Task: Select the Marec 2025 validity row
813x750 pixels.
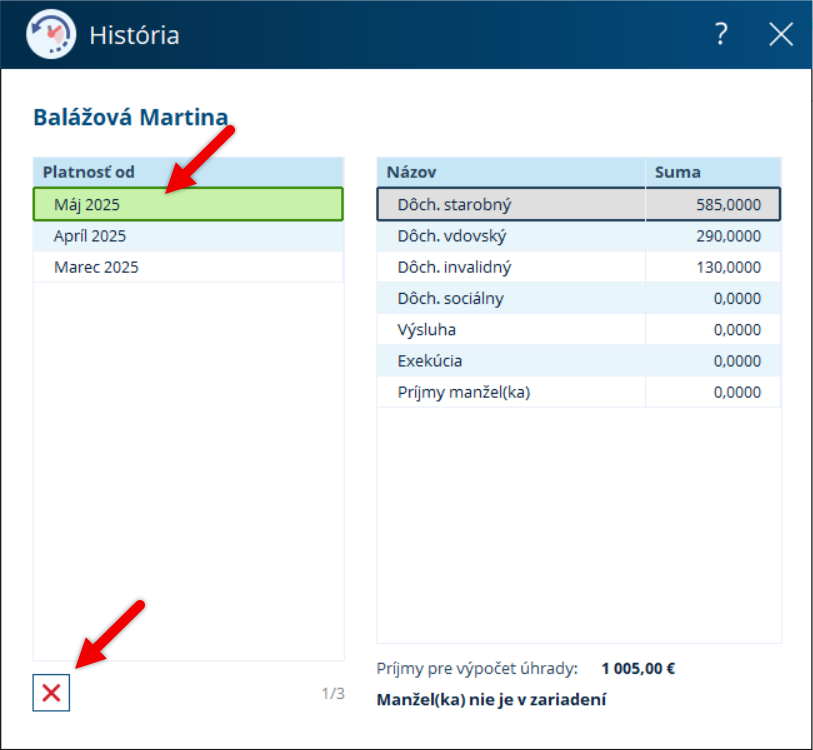Action: click(188, 267)
